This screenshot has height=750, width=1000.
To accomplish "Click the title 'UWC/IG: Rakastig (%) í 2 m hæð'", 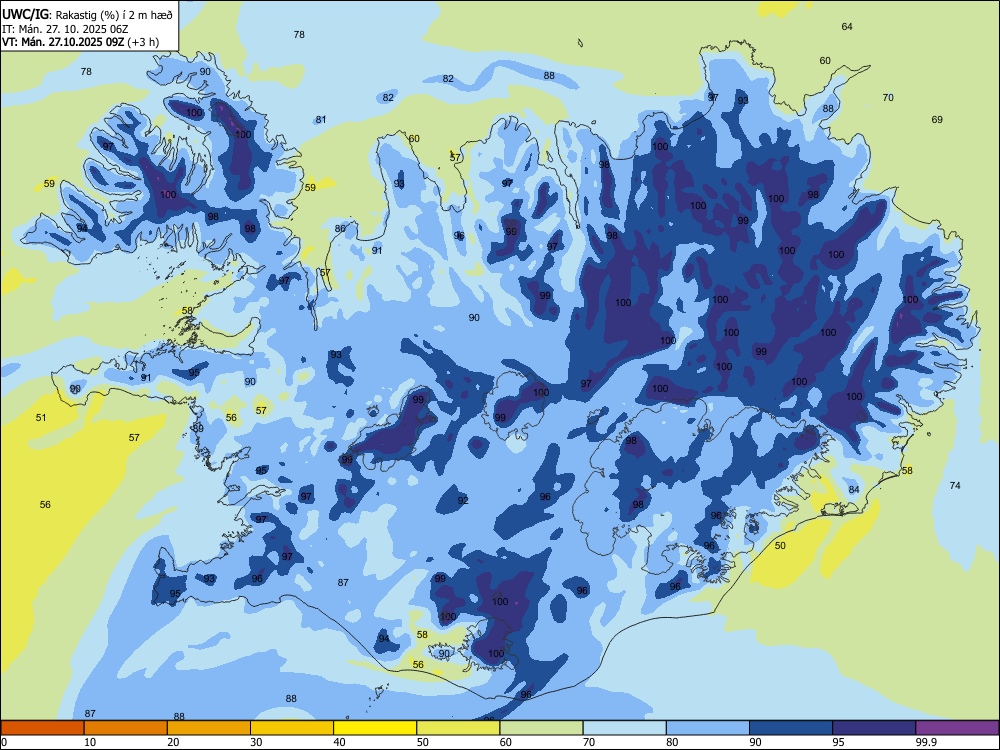I will (x=87, y=15).
